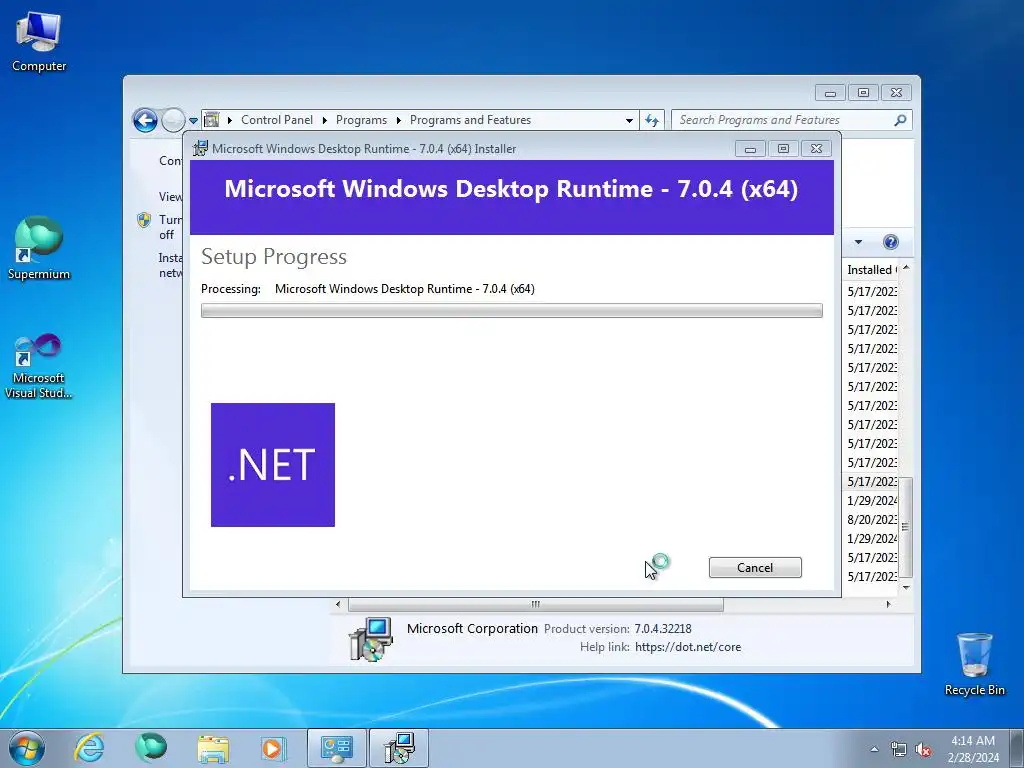Go back in Control Panel window
1024x768 pixels.
145,120
